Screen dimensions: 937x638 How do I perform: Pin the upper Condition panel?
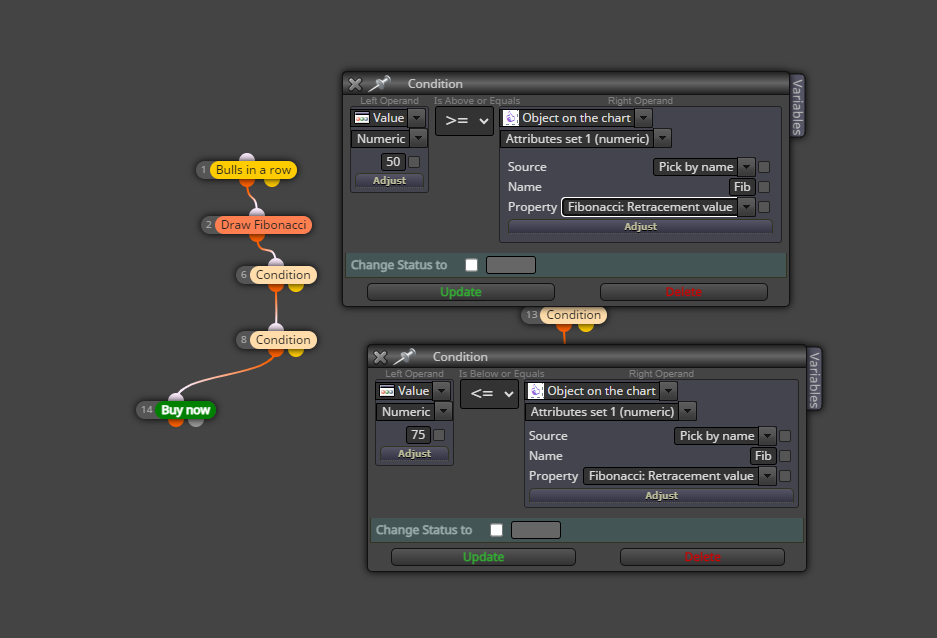pos(379,84)
